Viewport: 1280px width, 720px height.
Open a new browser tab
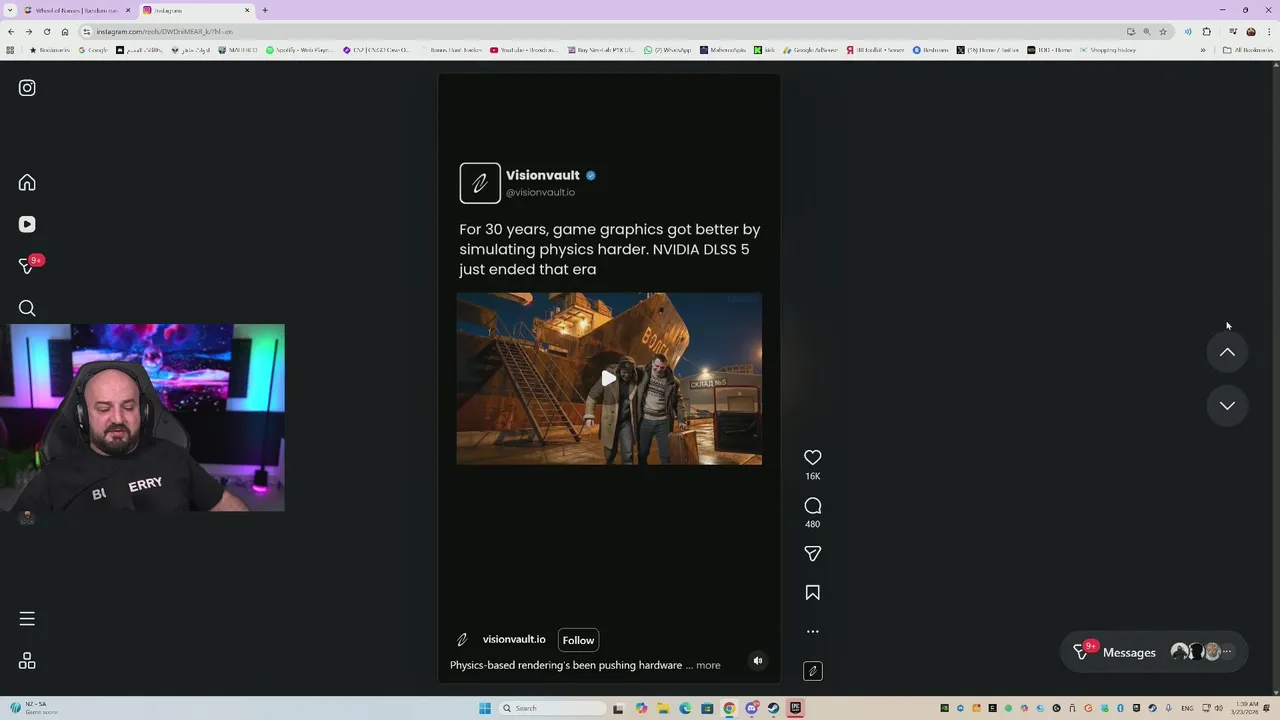pyautogui.click(x=265, y=10)
